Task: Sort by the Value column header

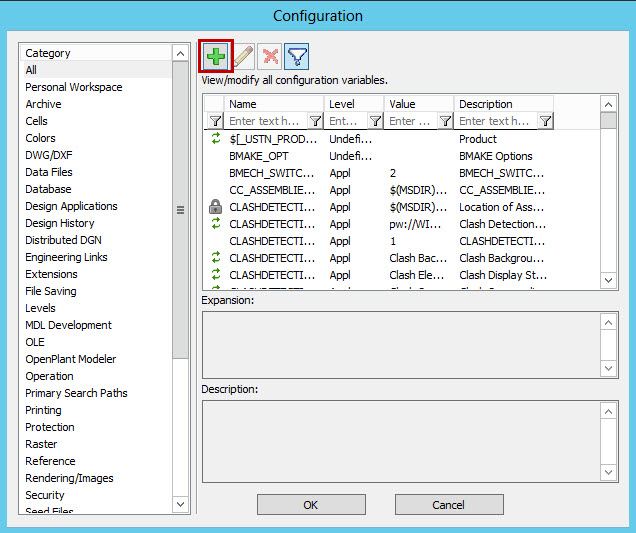Action: 419,104
